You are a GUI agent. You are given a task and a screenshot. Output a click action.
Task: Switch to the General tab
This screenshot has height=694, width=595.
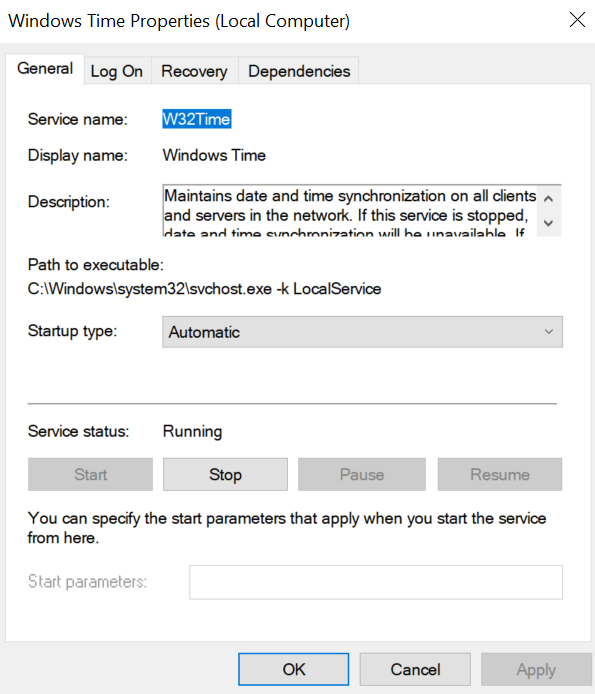45,69
